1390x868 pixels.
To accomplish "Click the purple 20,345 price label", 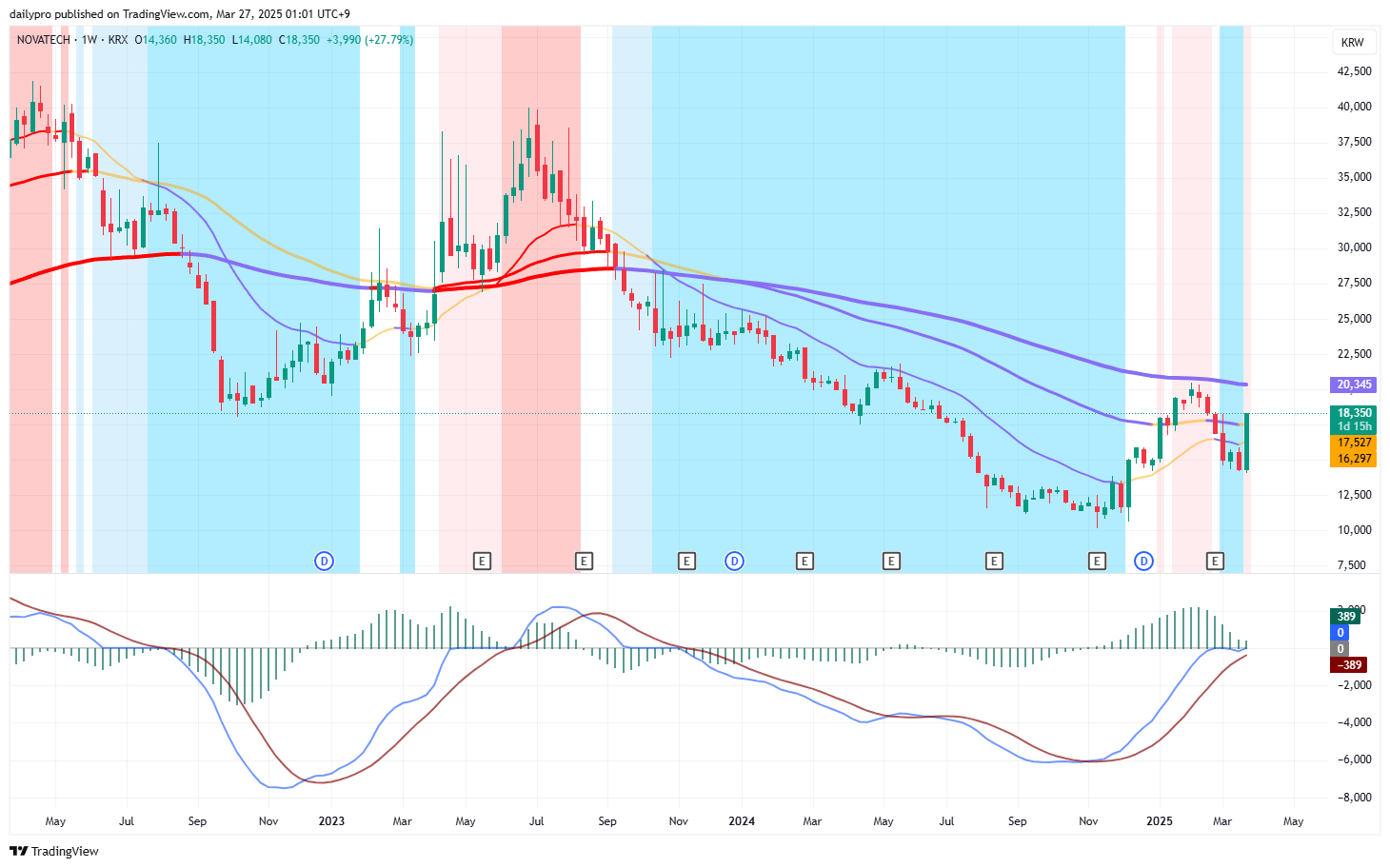I will (1354, 385).
